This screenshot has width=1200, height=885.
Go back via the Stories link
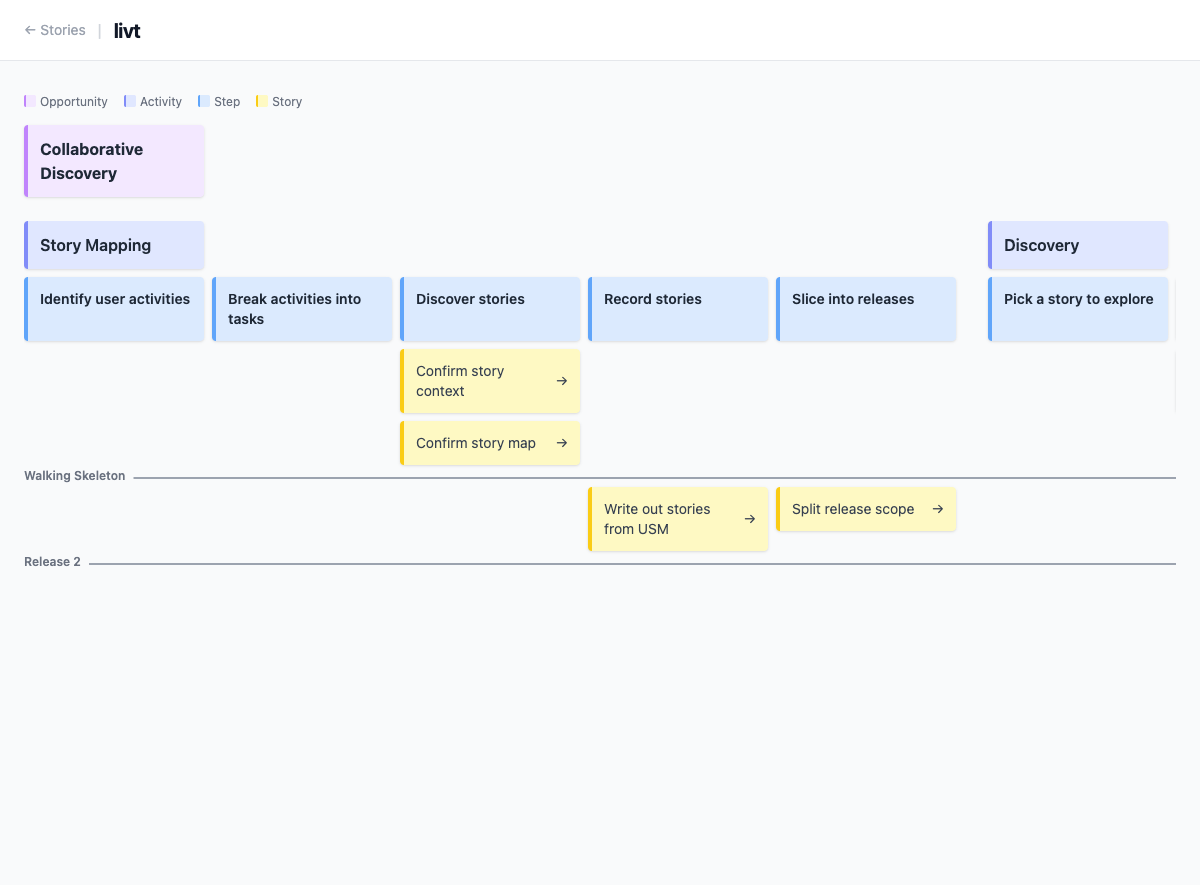point(55,30)
